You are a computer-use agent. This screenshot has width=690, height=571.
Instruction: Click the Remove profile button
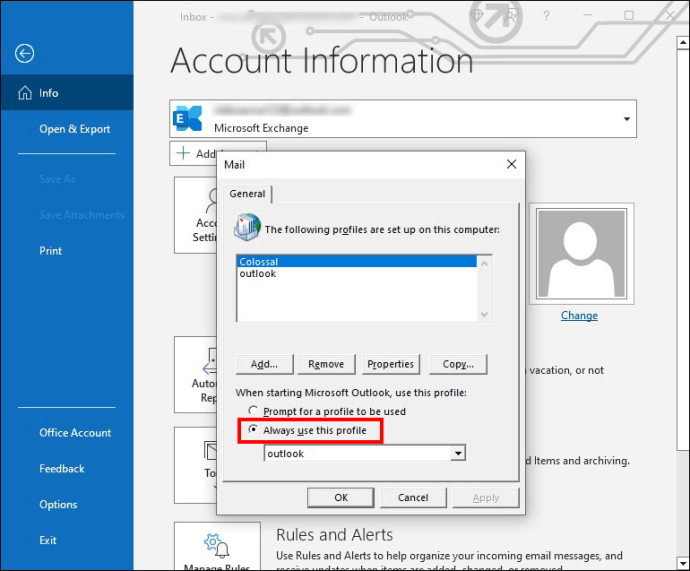pos(326,364)
